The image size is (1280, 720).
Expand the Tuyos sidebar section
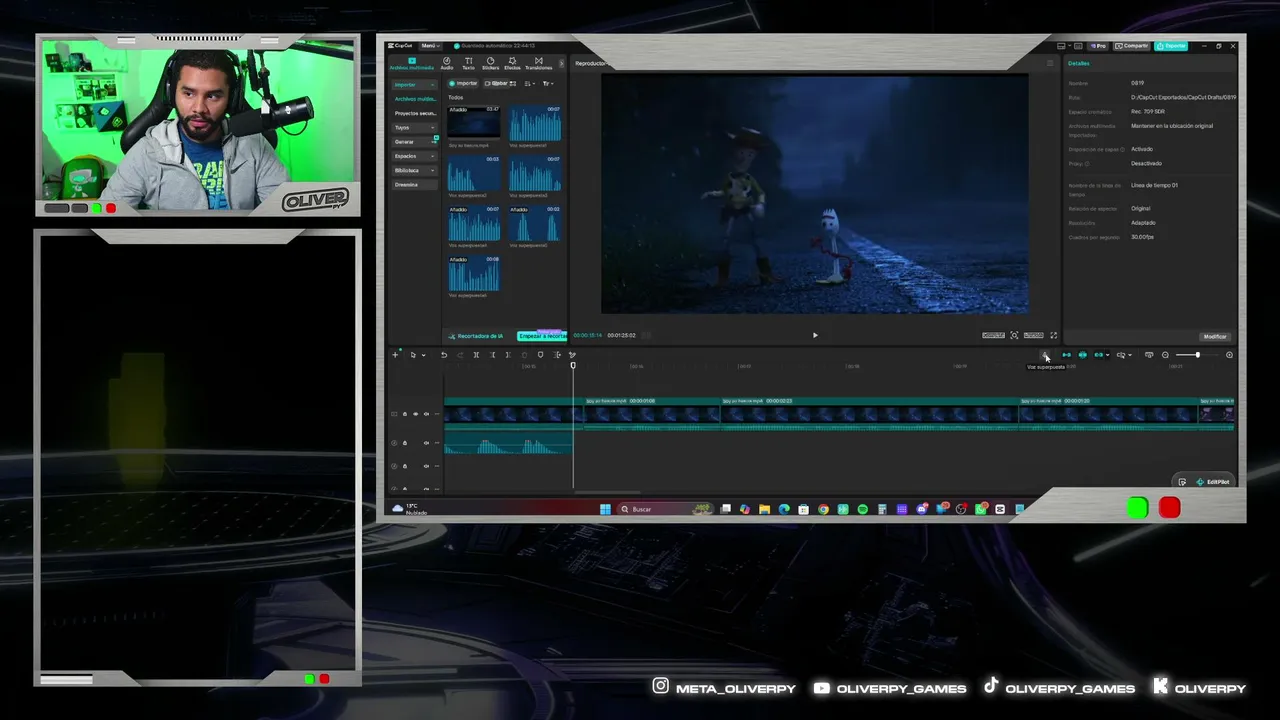[414, 127]
